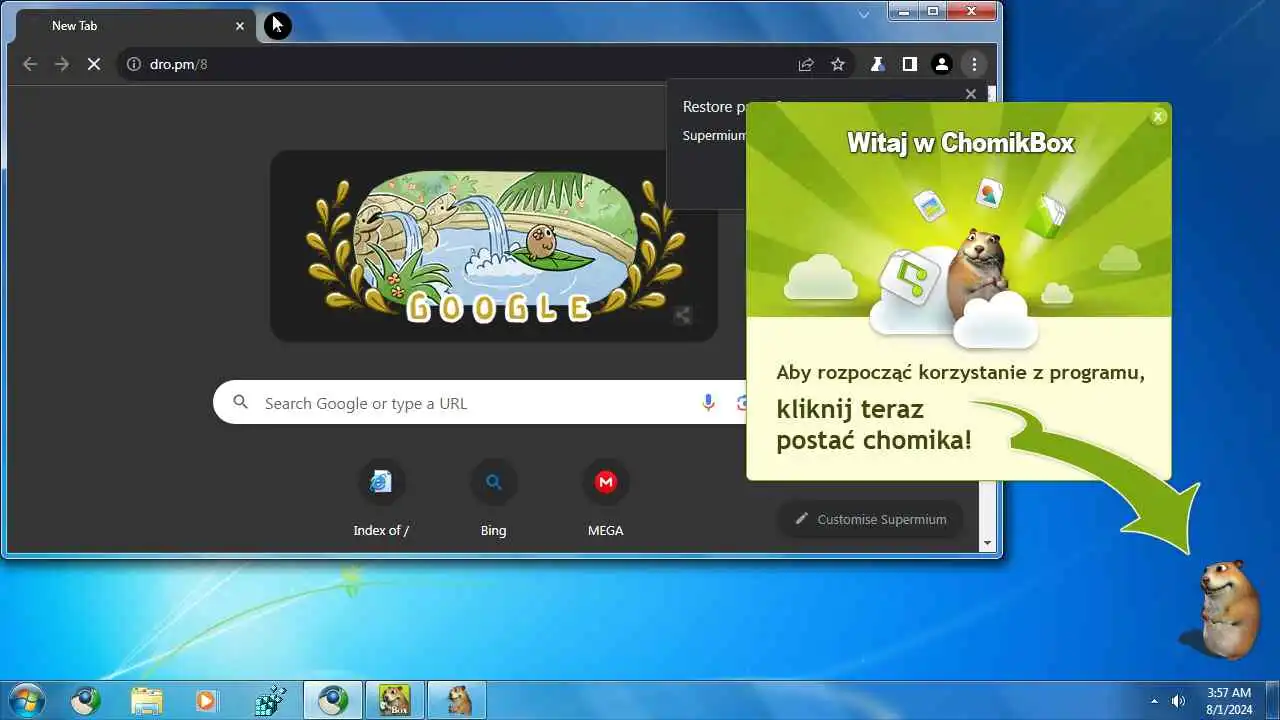Switch to the hamster taskbar window
This screenshot has width=1280, height=720.
tap(457, 700)
